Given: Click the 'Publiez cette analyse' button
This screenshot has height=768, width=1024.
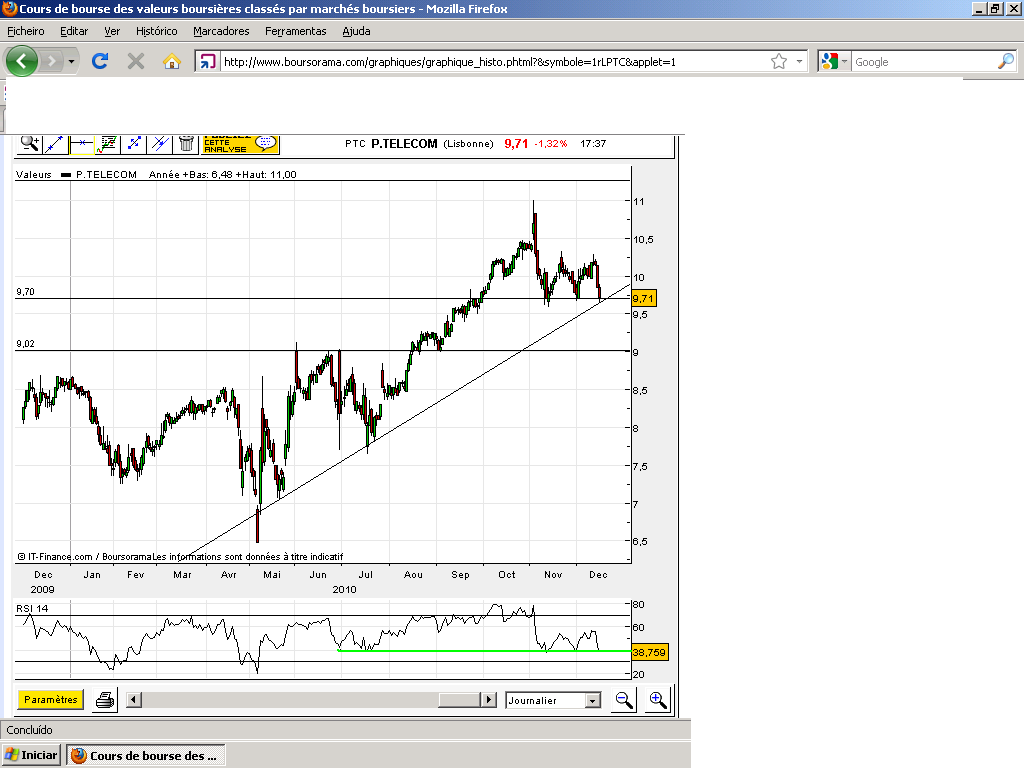Looking at the screenshot, I should point(240,144).
